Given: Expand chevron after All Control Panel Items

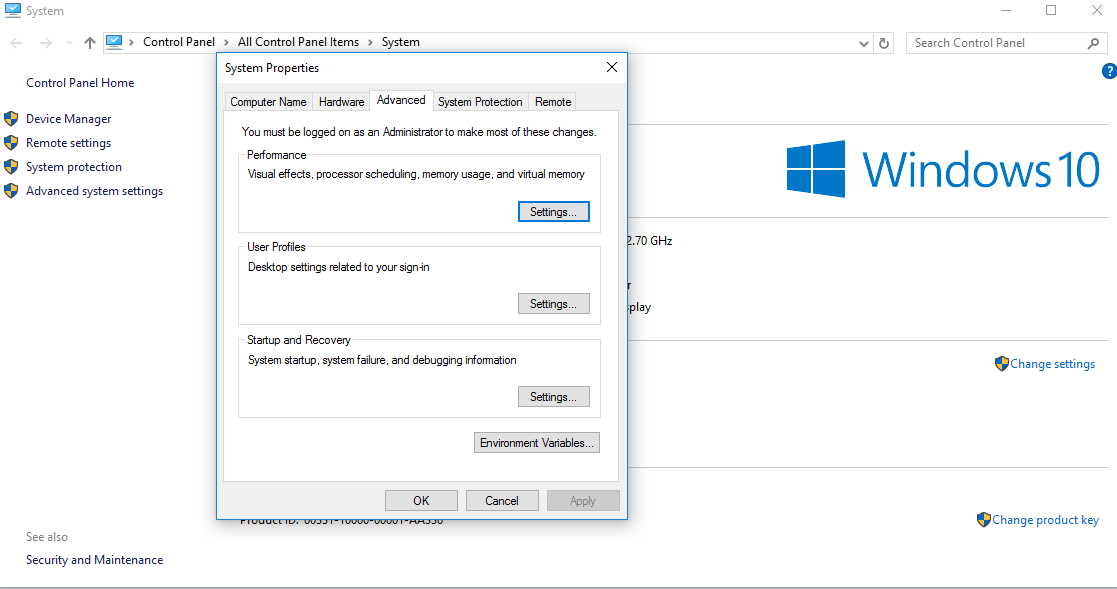Looking at the screenshot, I should (370, 43).
